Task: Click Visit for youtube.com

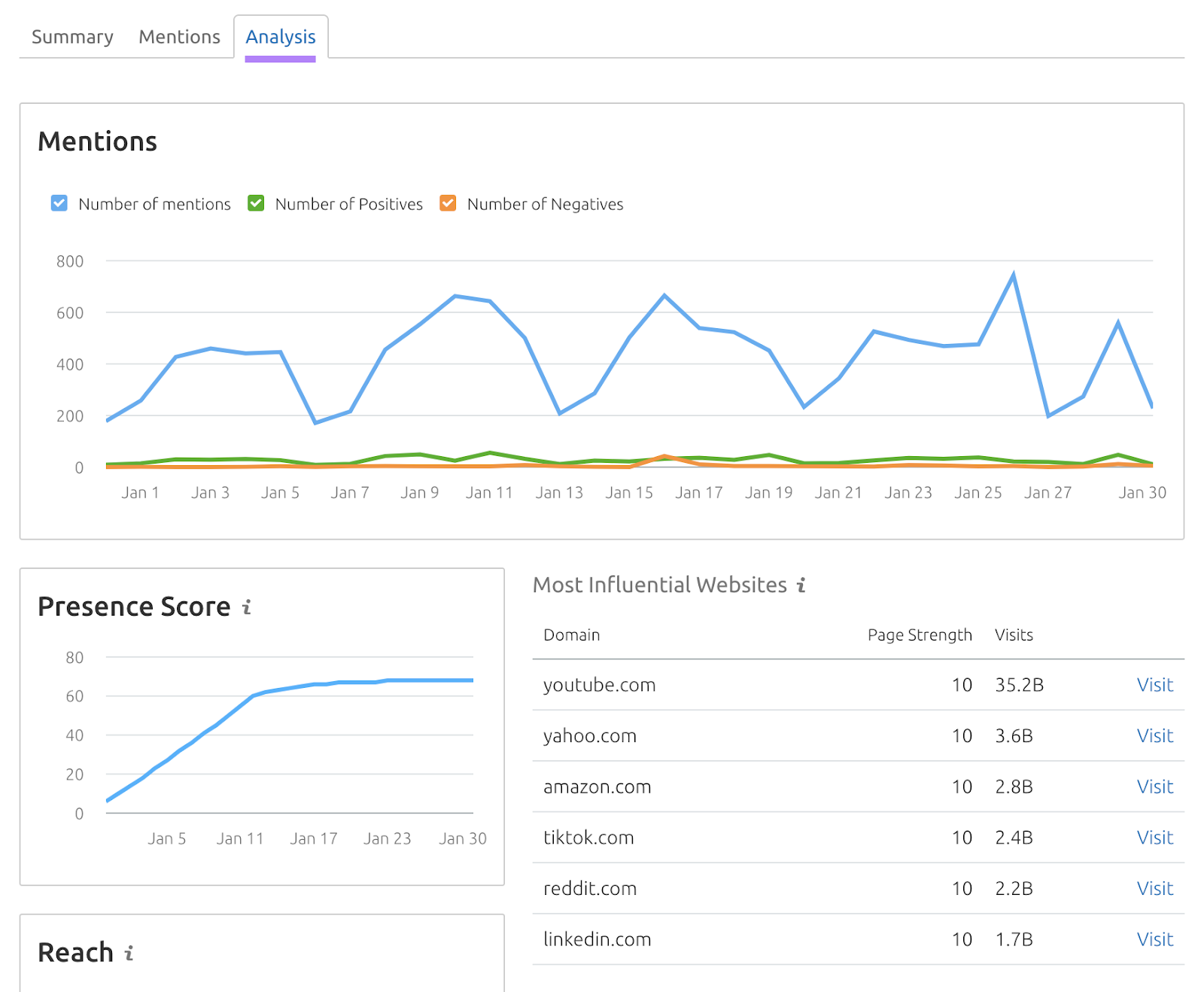Action: pos(1155,685)
